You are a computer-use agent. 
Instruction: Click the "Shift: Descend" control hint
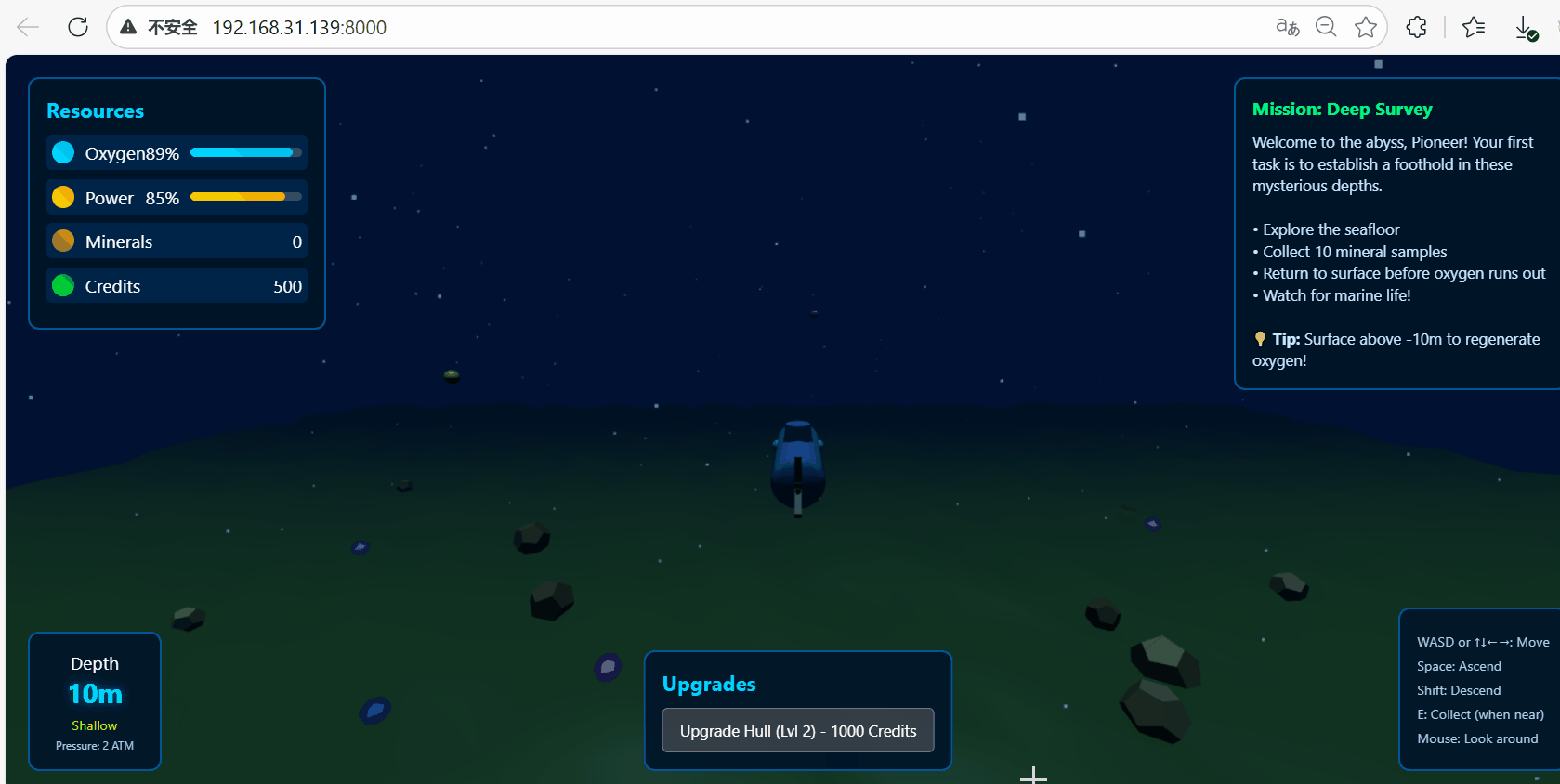click(x=1459, y=690)
